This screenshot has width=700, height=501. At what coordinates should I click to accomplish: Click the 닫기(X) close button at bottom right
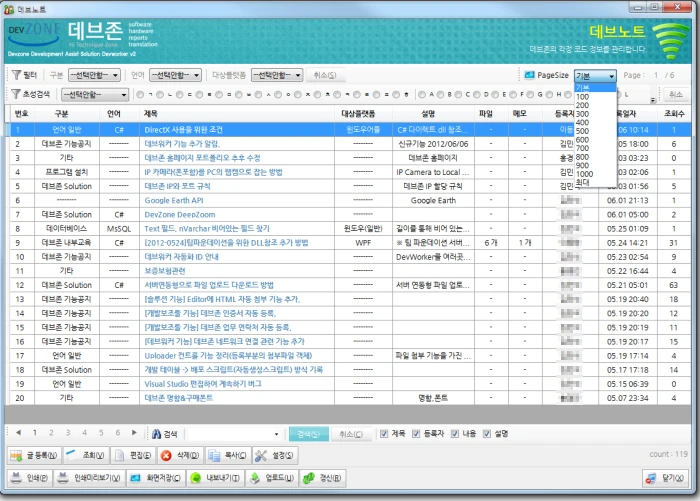665,478
